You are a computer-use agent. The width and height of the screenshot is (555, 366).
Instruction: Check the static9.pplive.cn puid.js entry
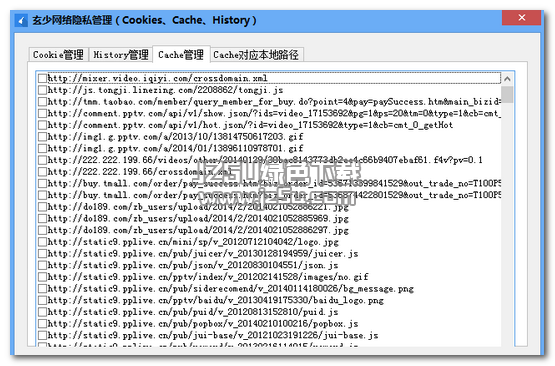[x=42, y=312]
